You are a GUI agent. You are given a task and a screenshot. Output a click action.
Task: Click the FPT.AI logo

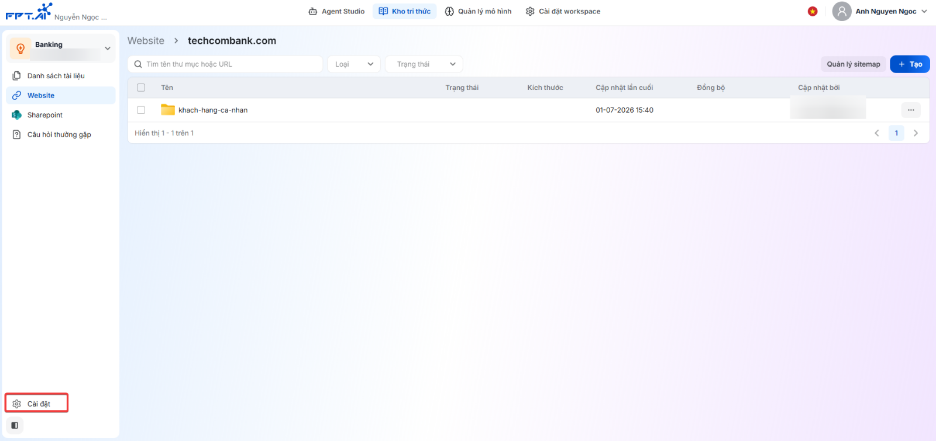[x=29, y=11]
